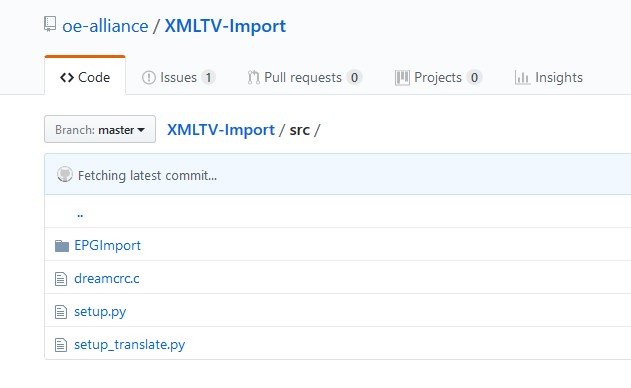Viewport: 631px width, 388px height.
Task: Click the dreamcrc.c file icon
Action: 61,279
